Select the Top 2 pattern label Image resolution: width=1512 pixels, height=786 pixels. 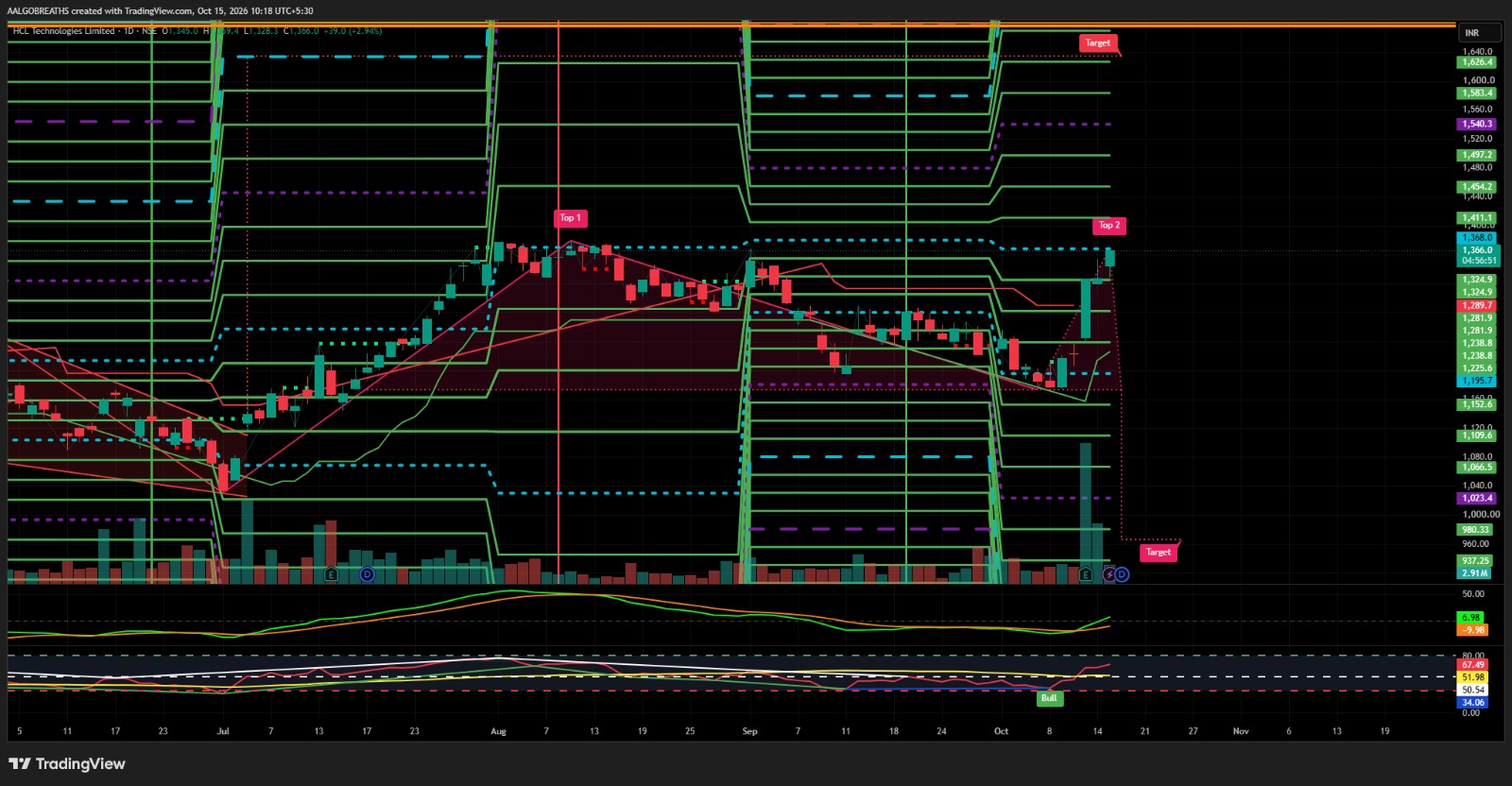tap(1109, 226)
